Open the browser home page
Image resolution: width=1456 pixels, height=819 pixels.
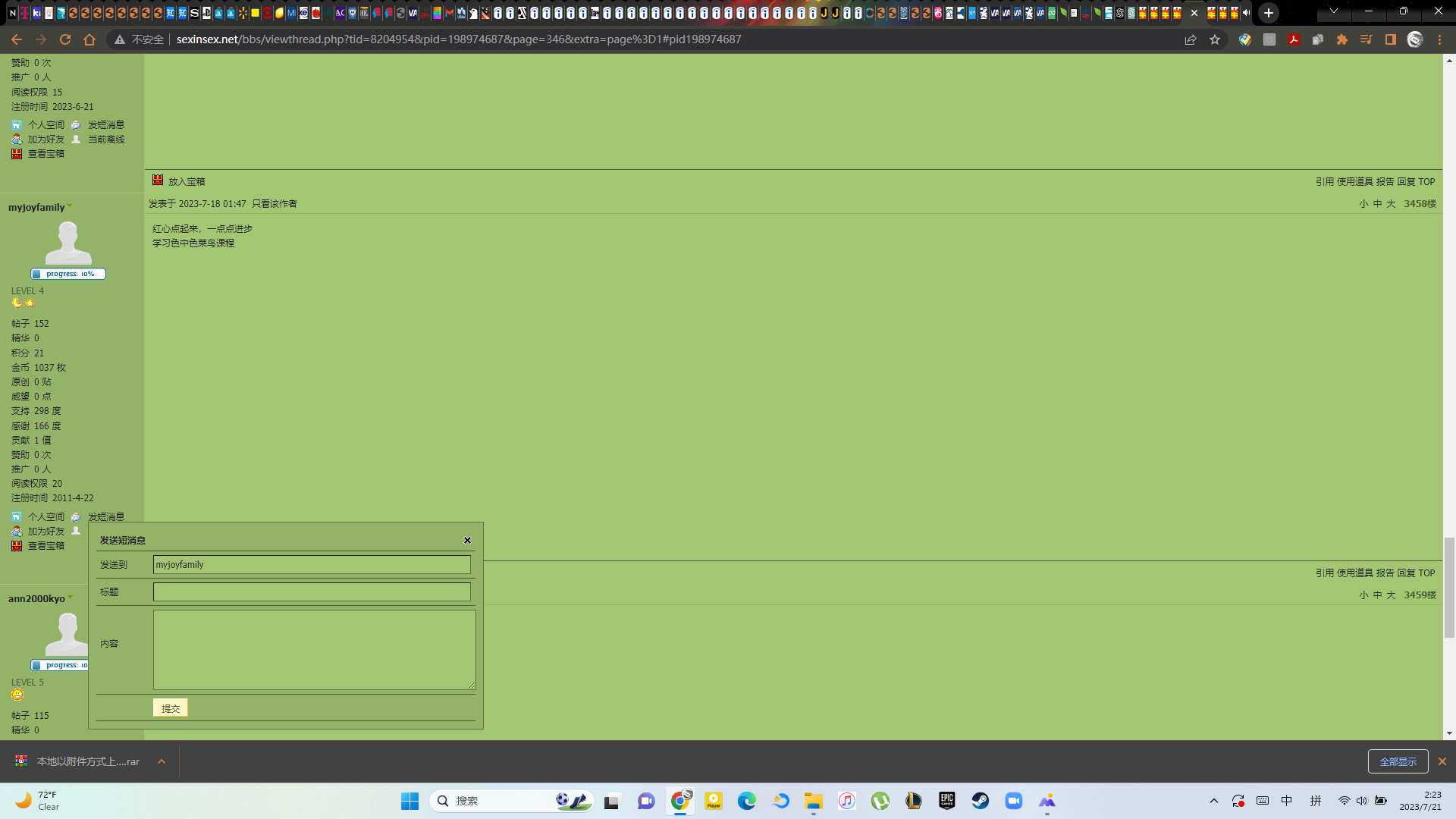[89, 39]
